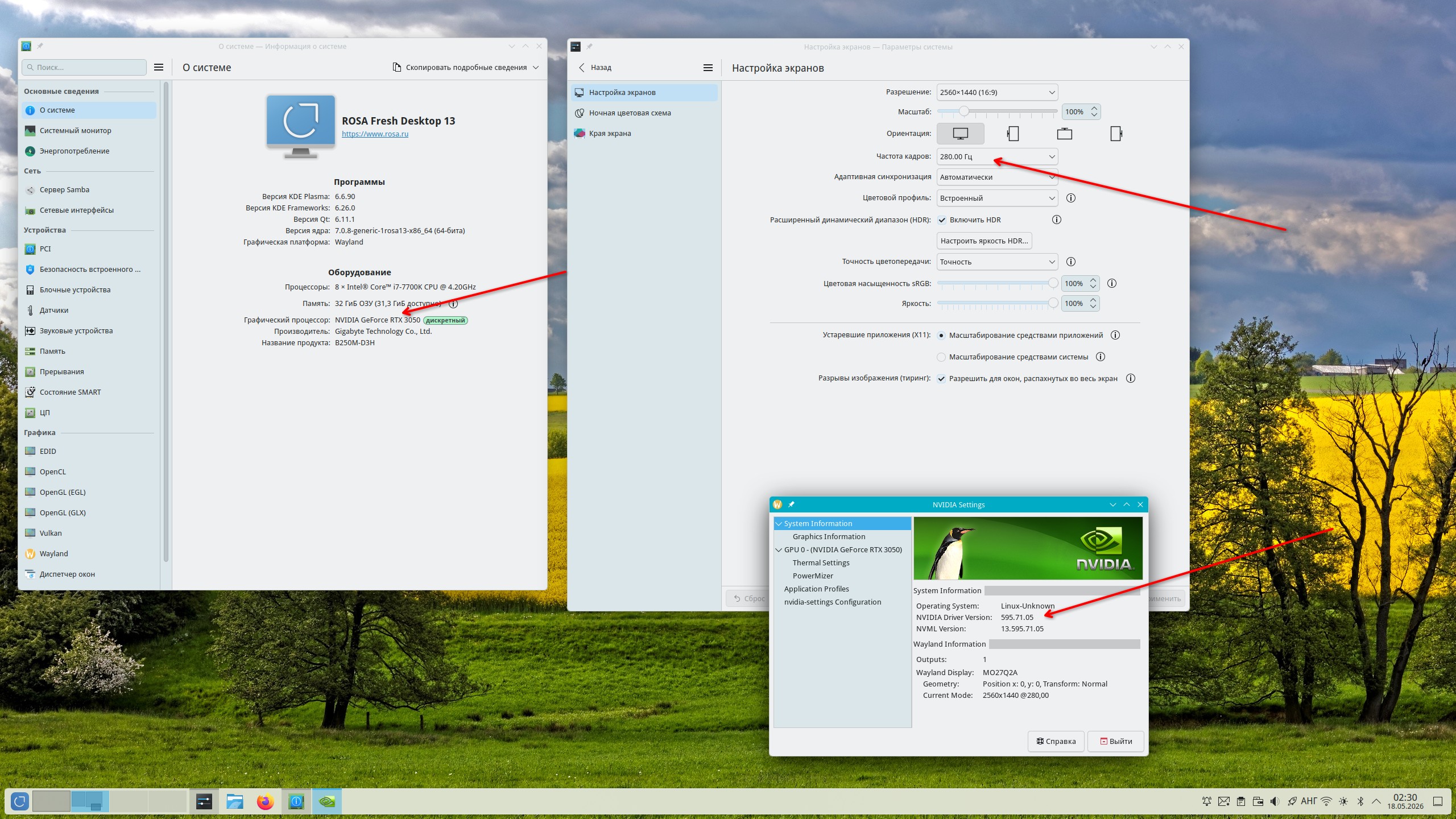Click Назад button in System Settings
This screenshot has width=1456, height=819.
point(595,68)
